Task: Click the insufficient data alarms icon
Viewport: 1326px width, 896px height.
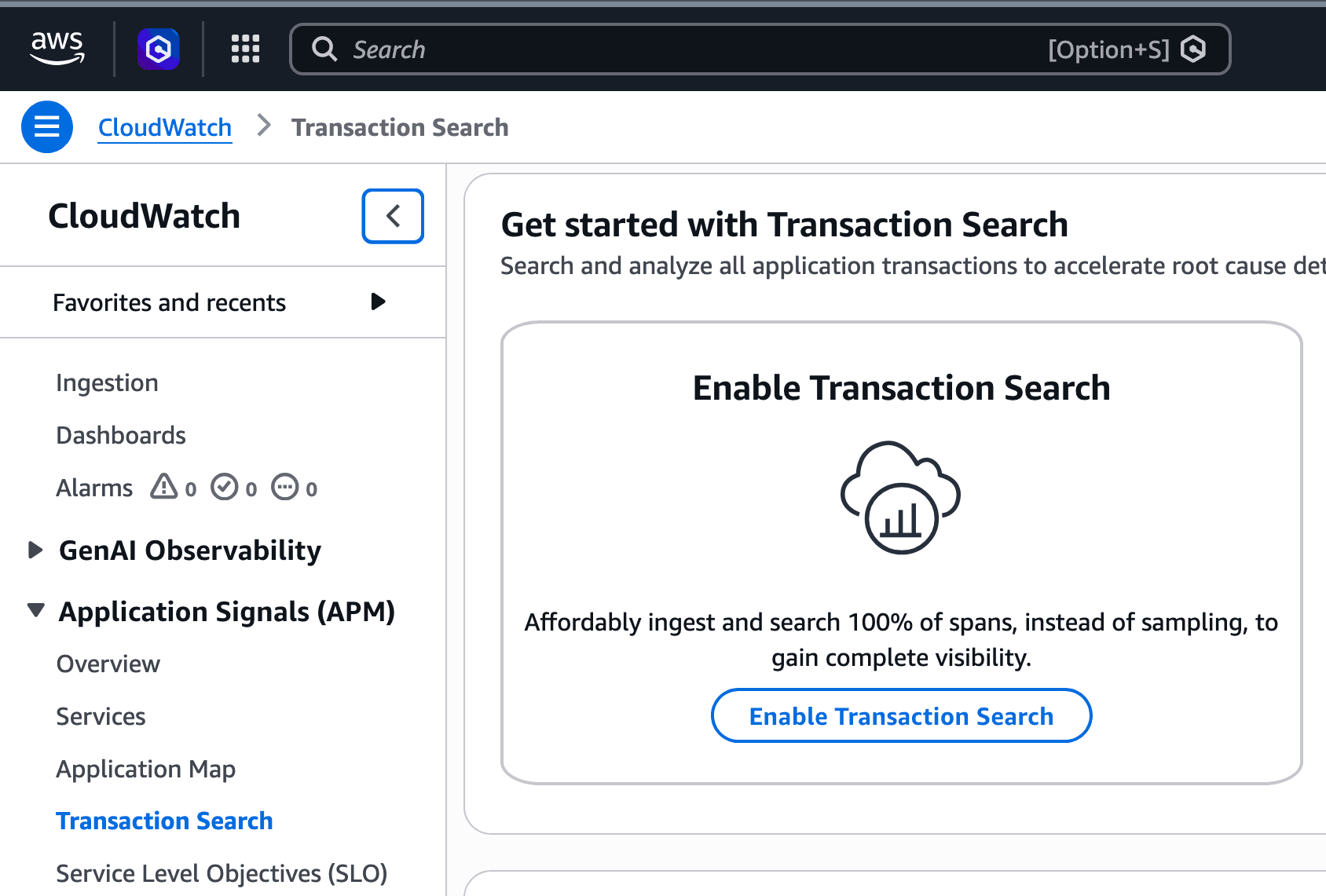Action: coord(285,487)
